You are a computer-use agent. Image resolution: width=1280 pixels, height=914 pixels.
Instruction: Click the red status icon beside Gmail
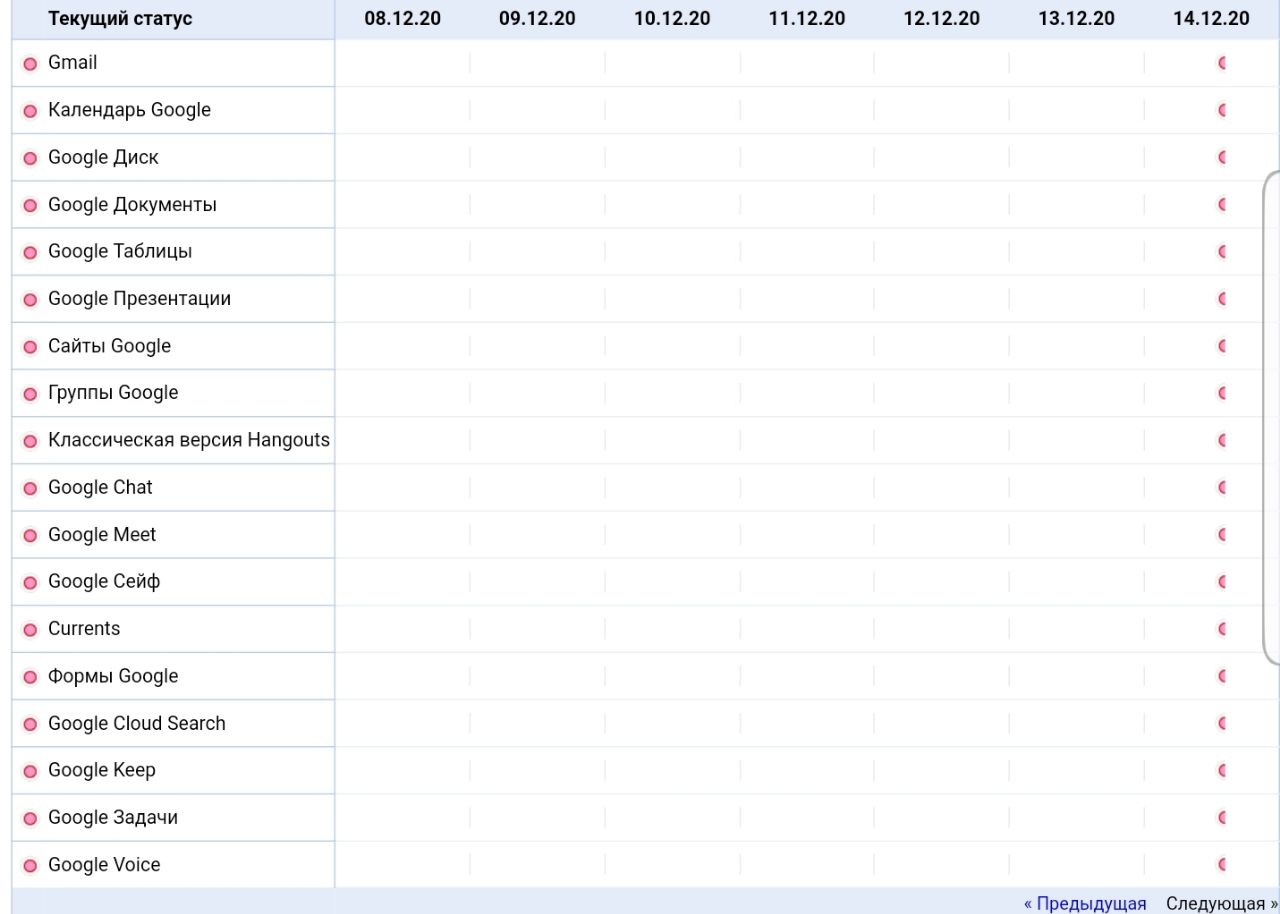click(x=30, y=64)
